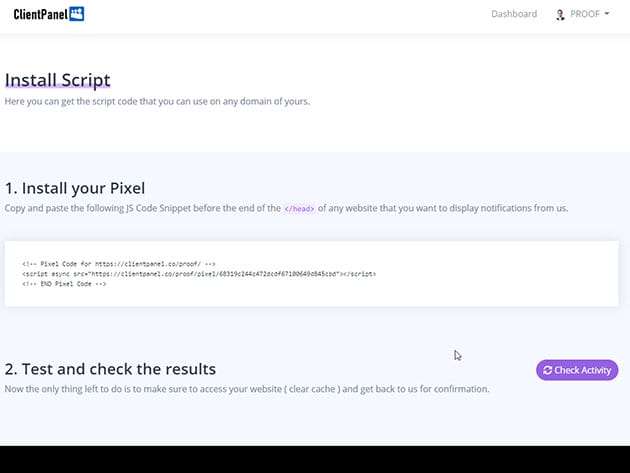The image size is (630, 473).
Task: Click the black bar at page bottom
Action: 315,459
